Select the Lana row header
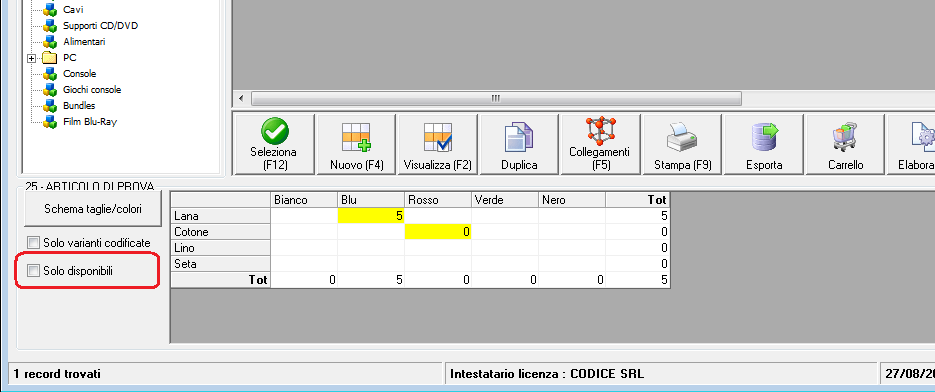This screenshot has width=935, height=392. pyautogui.click(x=221, y=216)
